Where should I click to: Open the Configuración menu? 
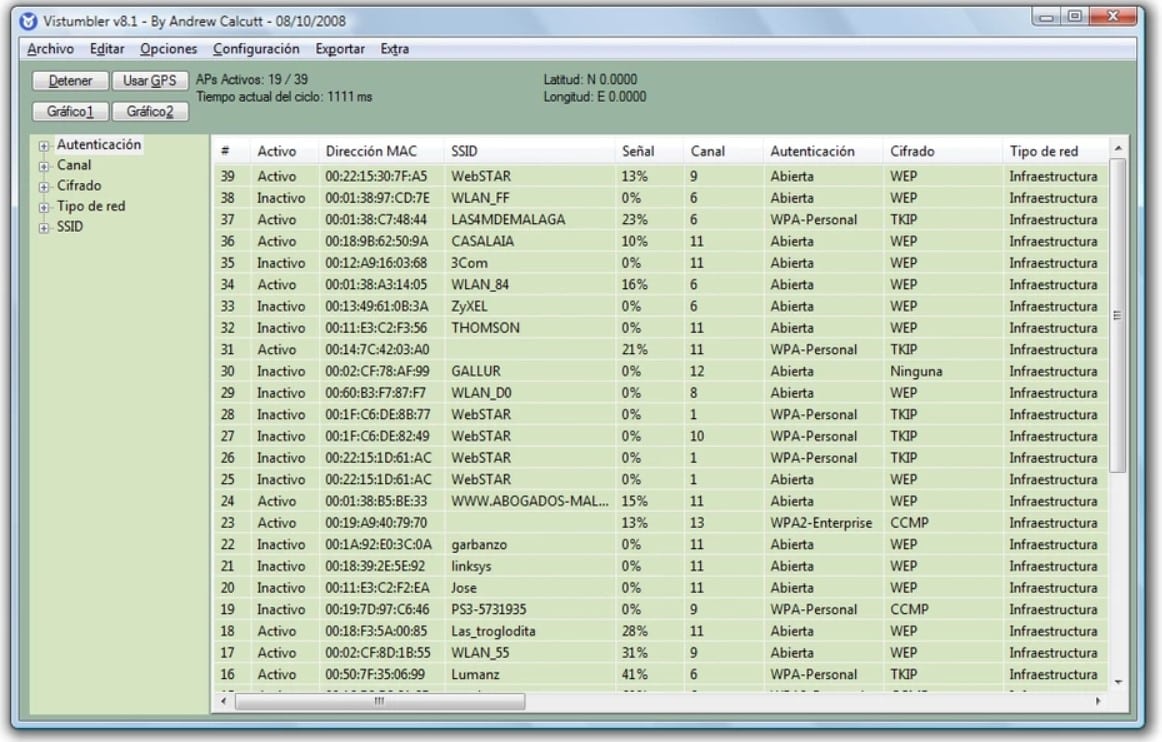[x=256, y=49]
